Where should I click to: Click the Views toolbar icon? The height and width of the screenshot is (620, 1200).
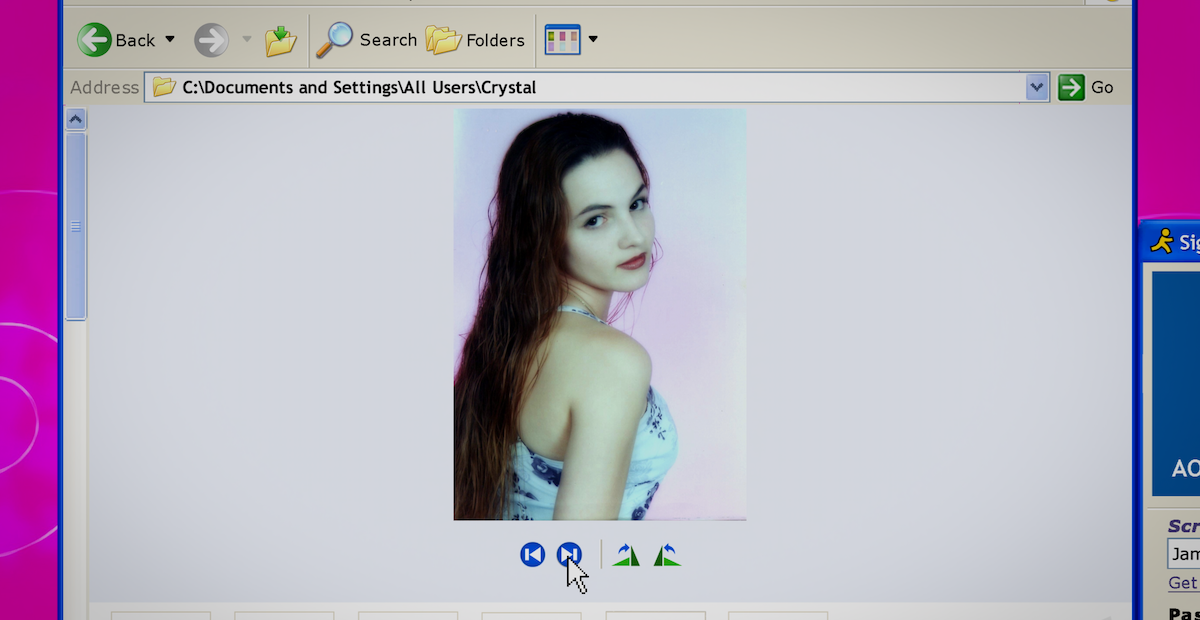pos(562,40)
